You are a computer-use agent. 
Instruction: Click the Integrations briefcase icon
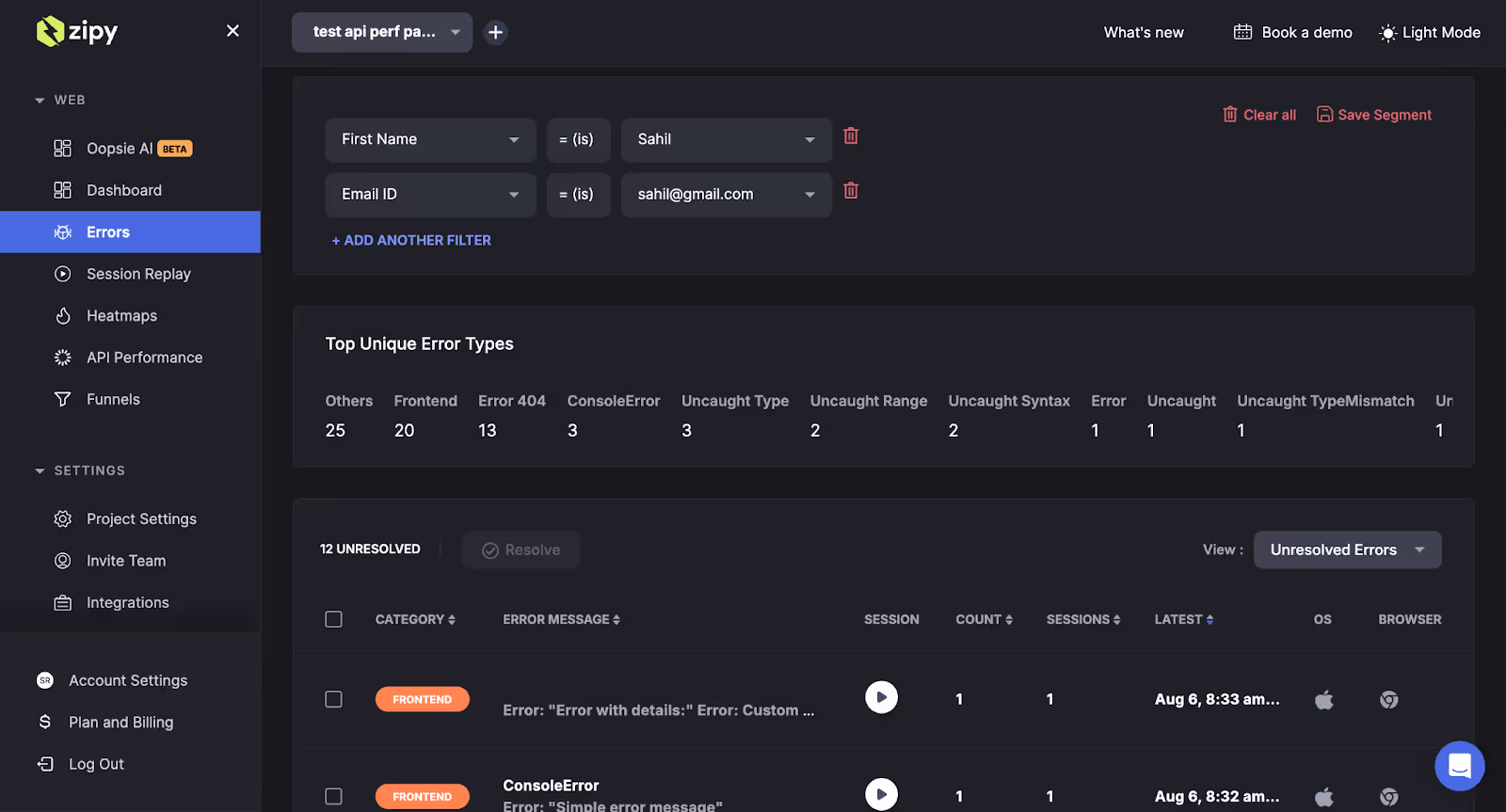(62, 602)
